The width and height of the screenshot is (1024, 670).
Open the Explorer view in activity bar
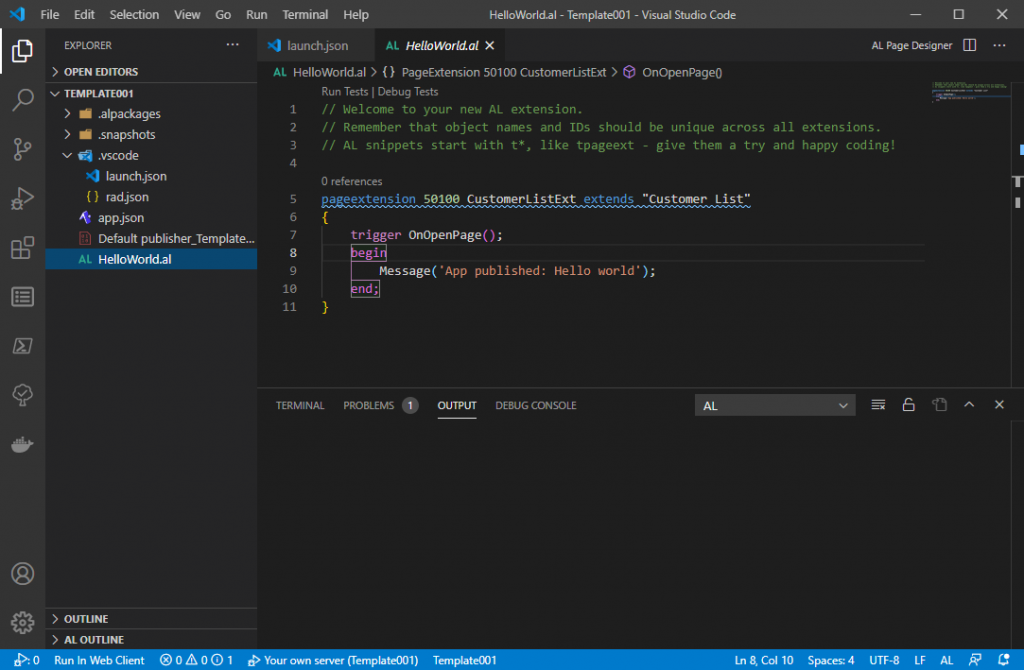[22, 51]
